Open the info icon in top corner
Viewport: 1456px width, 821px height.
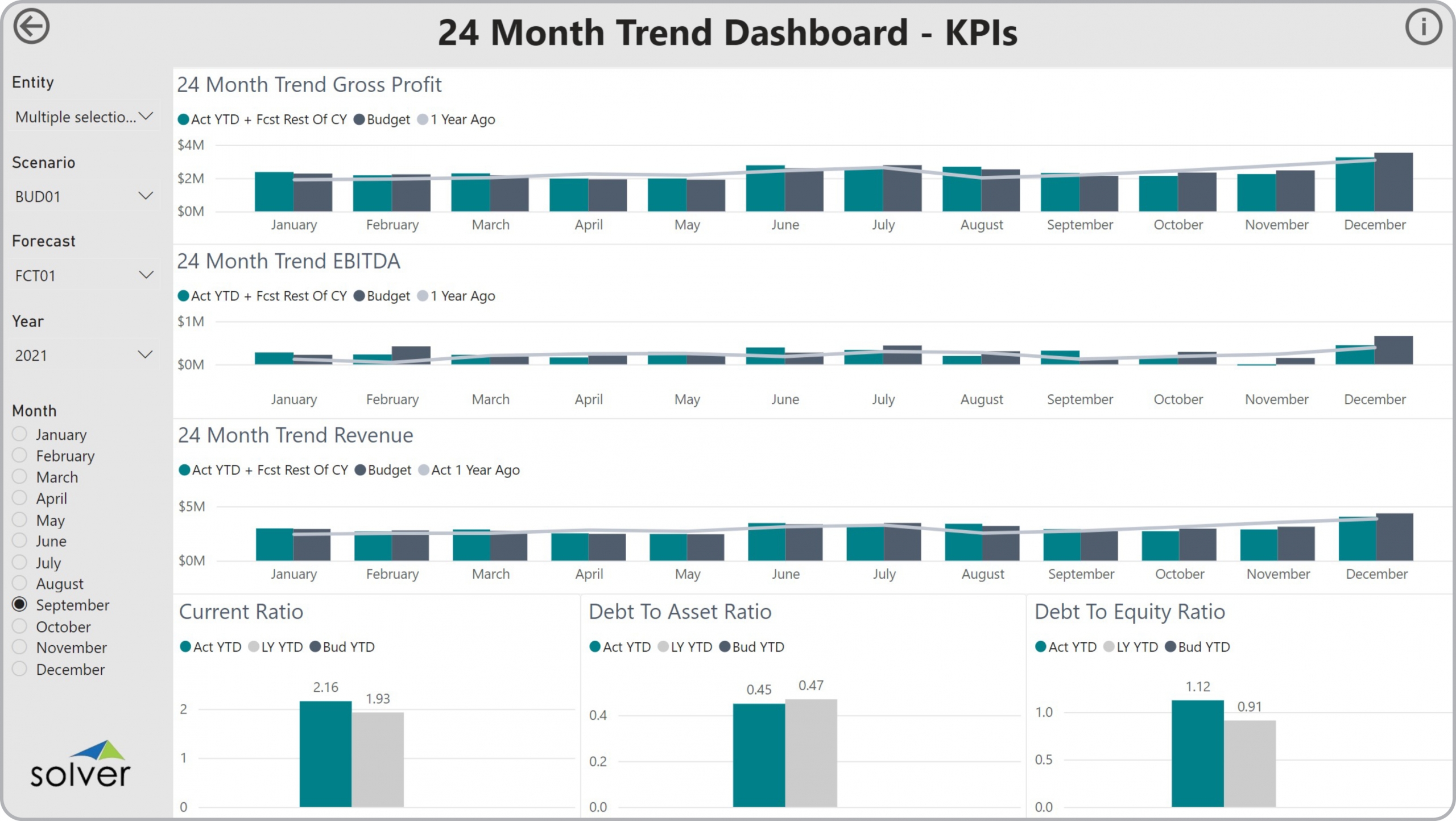[x=1423, y=27]
